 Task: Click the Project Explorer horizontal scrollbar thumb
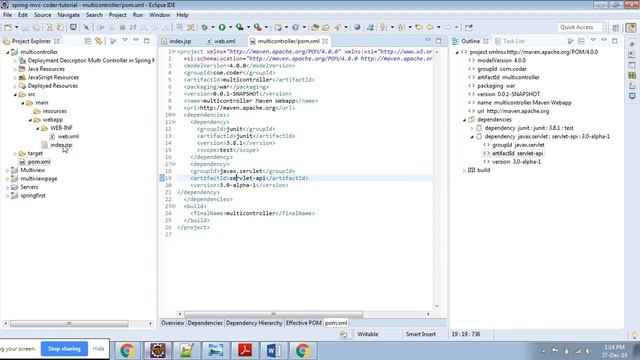pos(69,324)
